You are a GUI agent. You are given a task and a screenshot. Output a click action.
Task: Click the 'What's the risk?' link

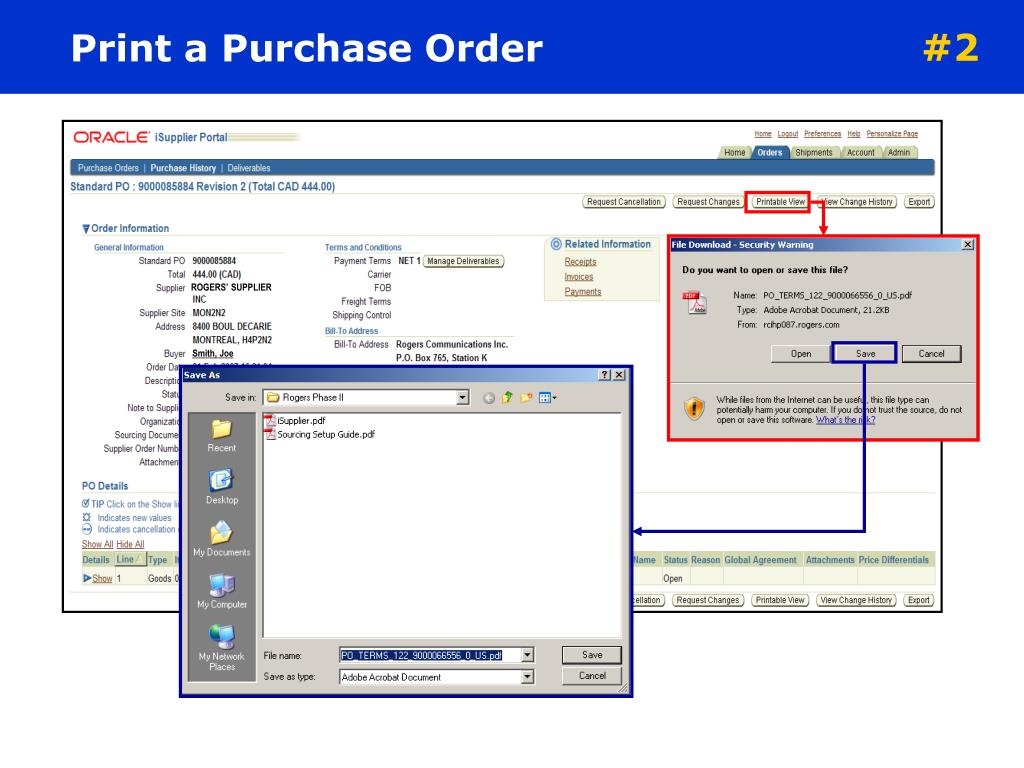(845, 420)
